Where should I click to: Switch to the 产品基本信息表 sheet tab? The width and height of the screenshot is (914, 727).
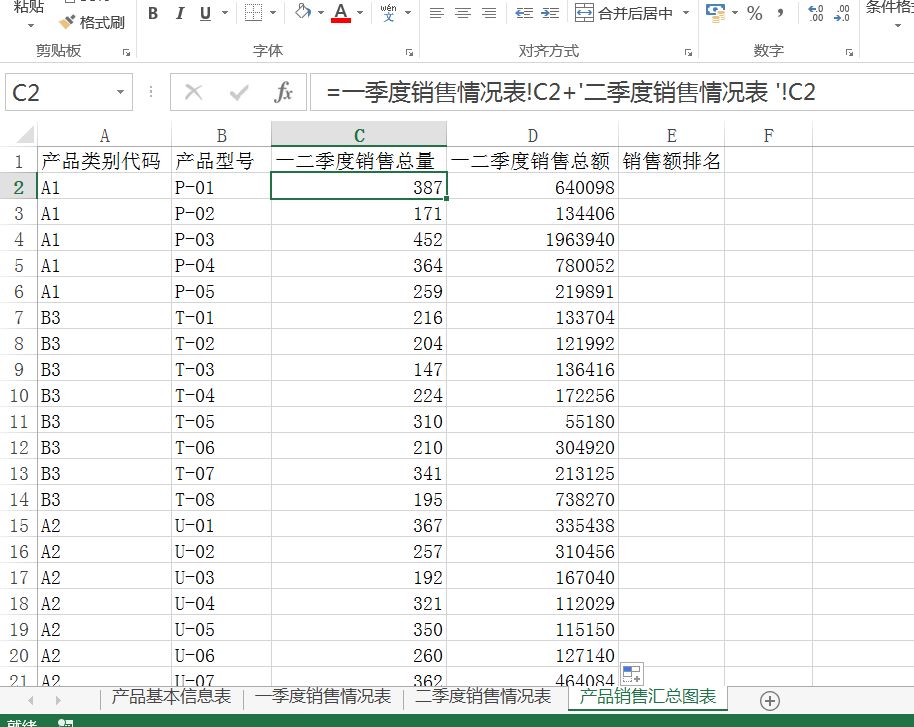click(171, 697)
